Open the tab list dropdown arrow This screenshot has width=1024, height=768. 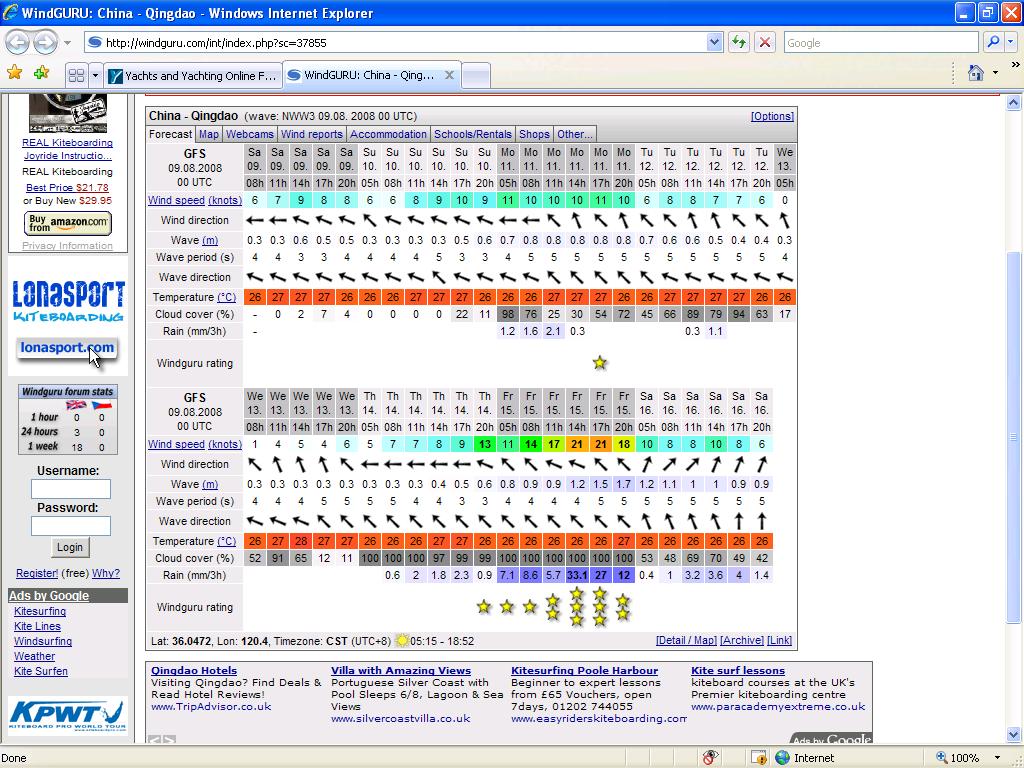point(95,76)
